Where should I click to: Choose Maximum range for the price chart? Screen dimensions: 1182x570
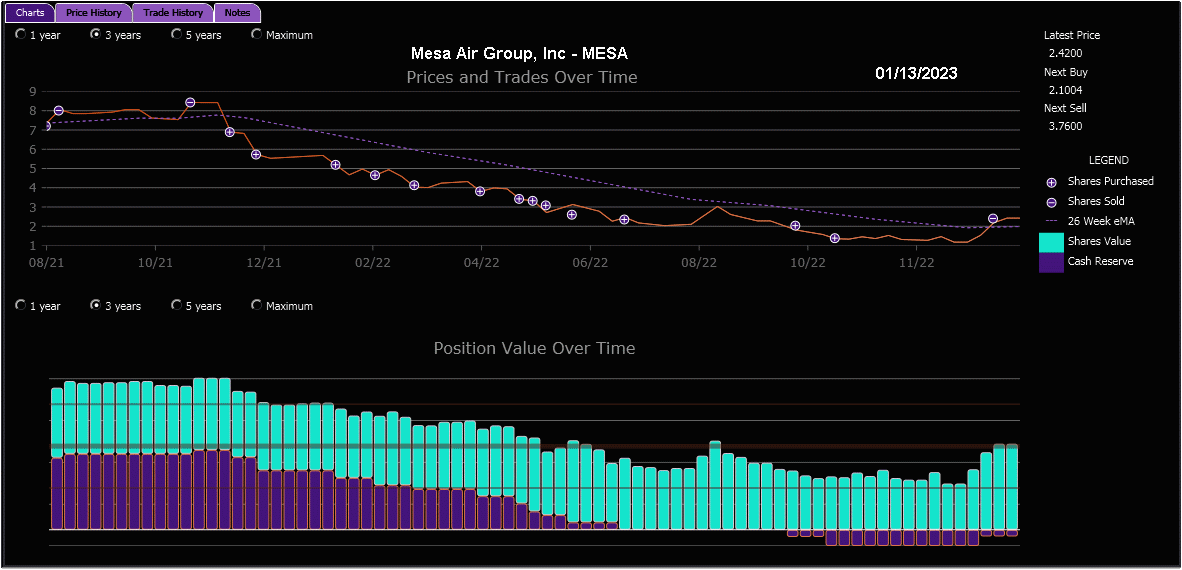[257, 35]
